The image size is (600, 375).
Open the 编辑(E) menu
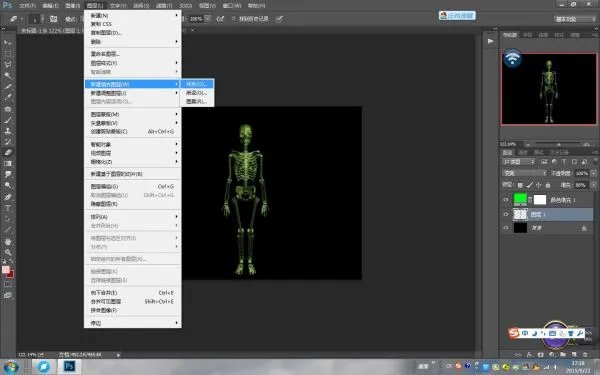coord(50,6)
